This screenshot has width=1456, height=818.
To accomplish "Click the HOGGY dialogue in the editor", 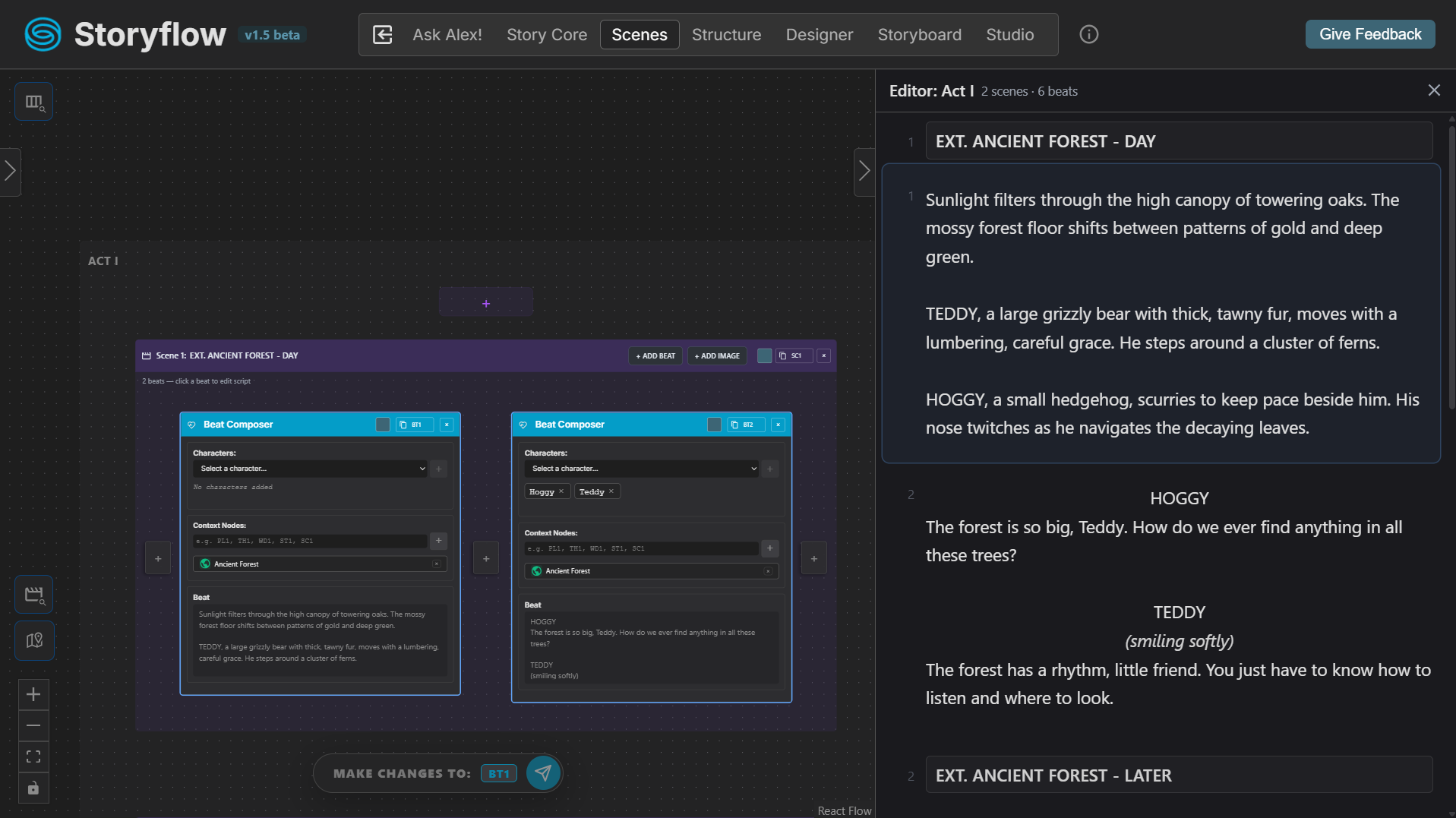I will coord(1179,542).
